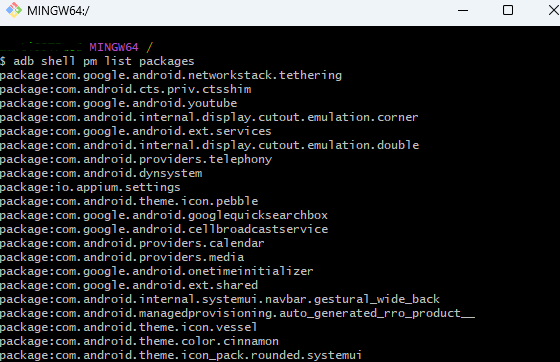Click the com.android.cts.priv.ctsshim line
Screen dimensions: 560x362
126,89
